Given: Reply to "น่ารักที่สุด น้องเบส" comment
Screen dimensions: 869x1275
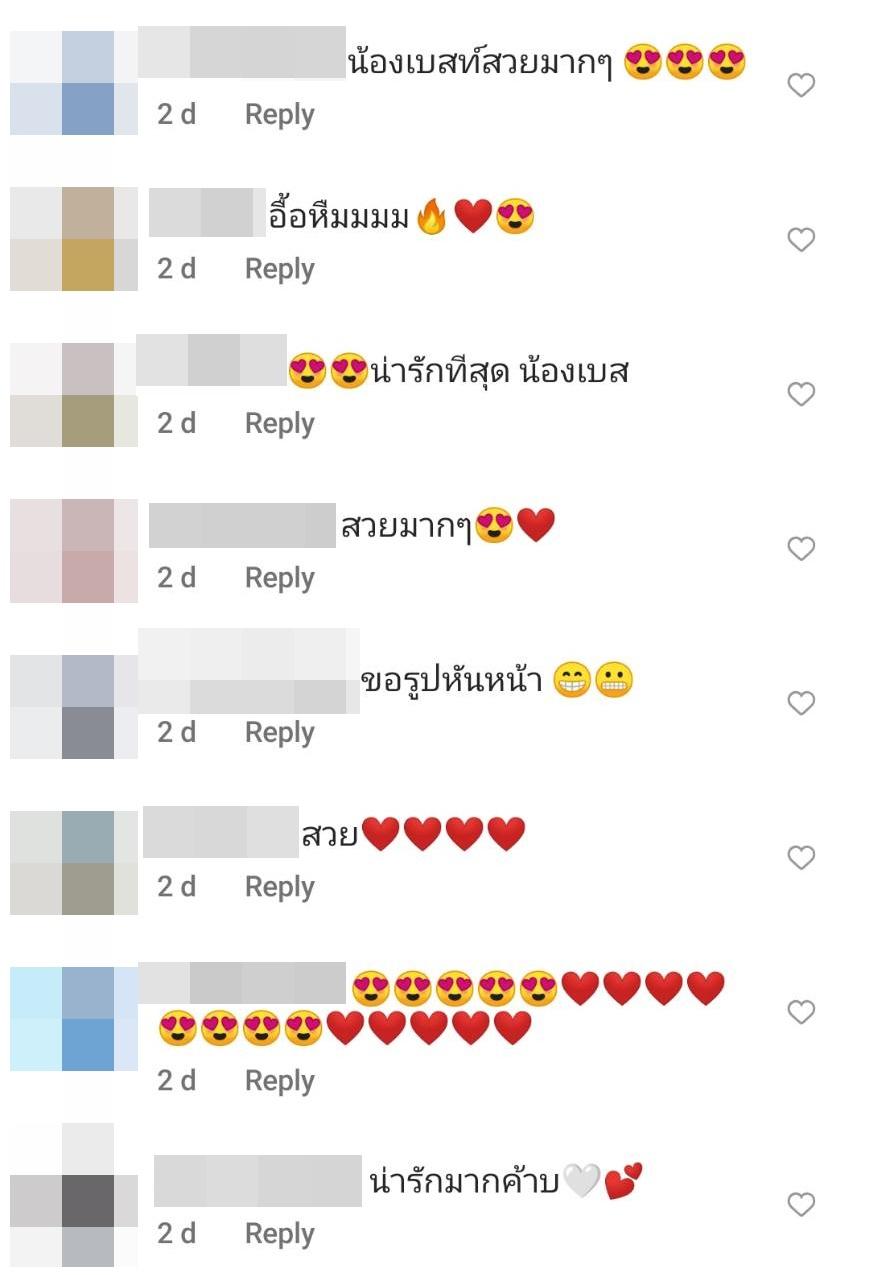Looking at the screenshot, I should tap(280, 424).
